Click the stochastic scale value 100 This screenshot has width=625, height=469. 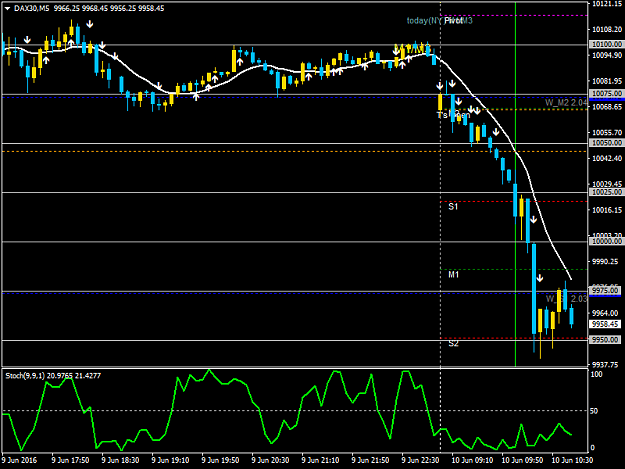click(x=596, y=374)
